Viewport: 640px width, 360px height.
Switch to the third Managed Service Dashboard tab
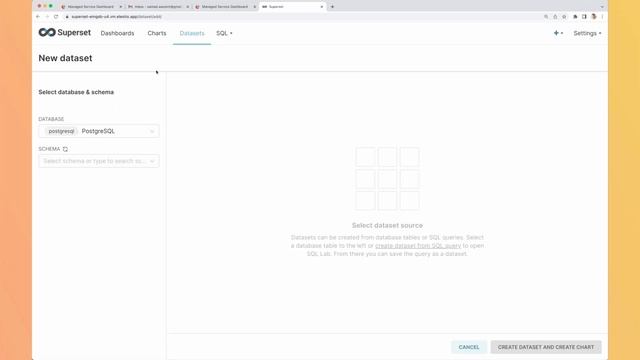tap(224, 7)
